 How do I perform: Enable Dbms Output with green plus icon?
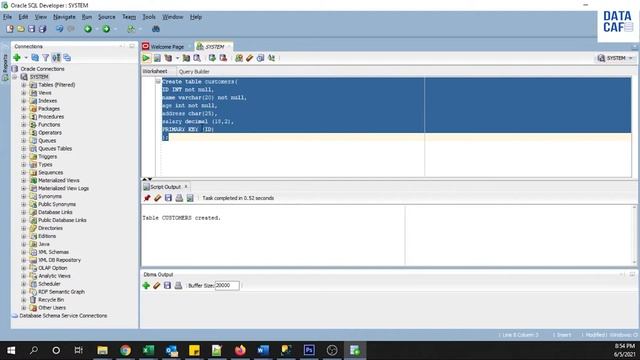coord(146,285)
